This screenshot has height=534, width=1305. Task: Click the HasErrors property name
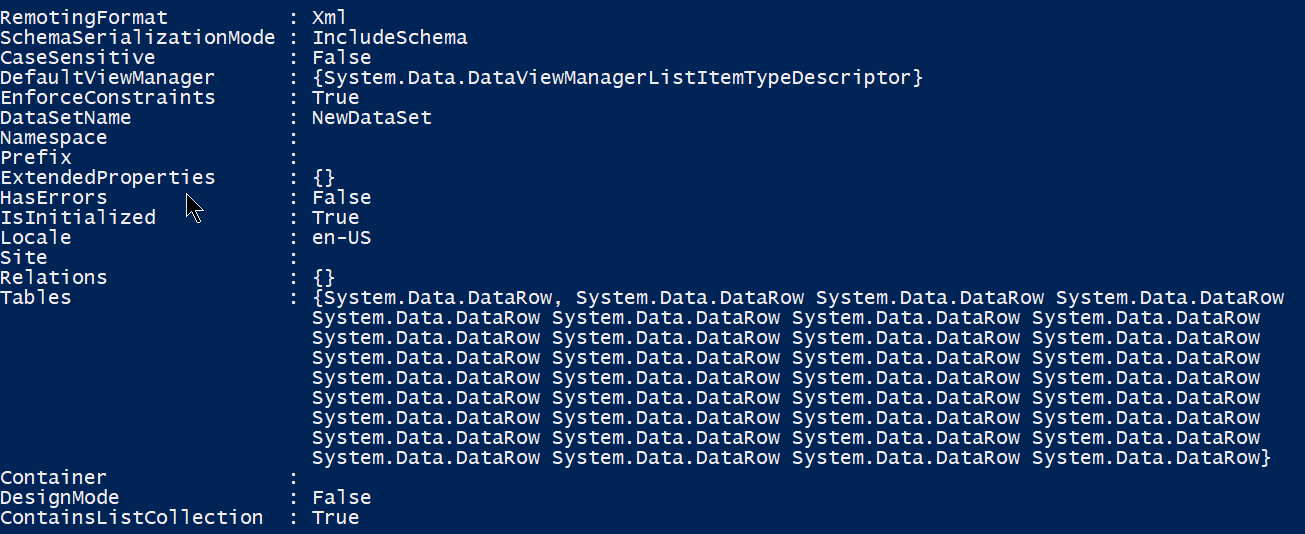click(53, 198)
